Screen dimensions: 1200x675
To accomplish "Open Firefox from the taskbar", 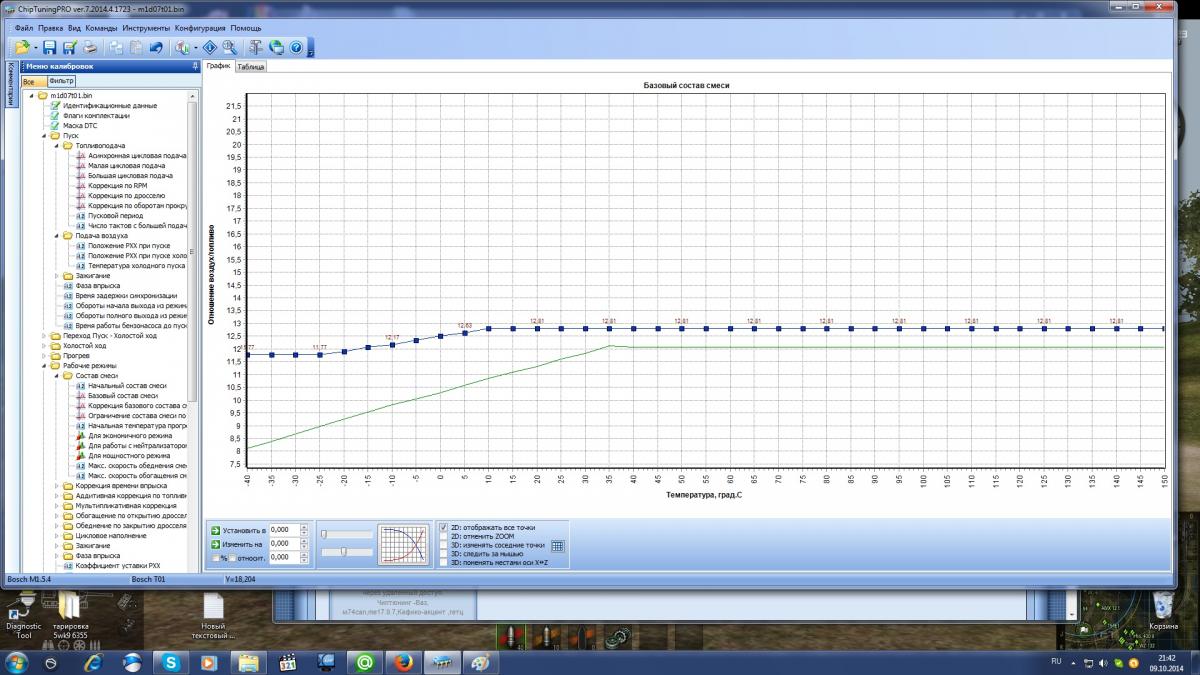I will [x=402, y=662].
